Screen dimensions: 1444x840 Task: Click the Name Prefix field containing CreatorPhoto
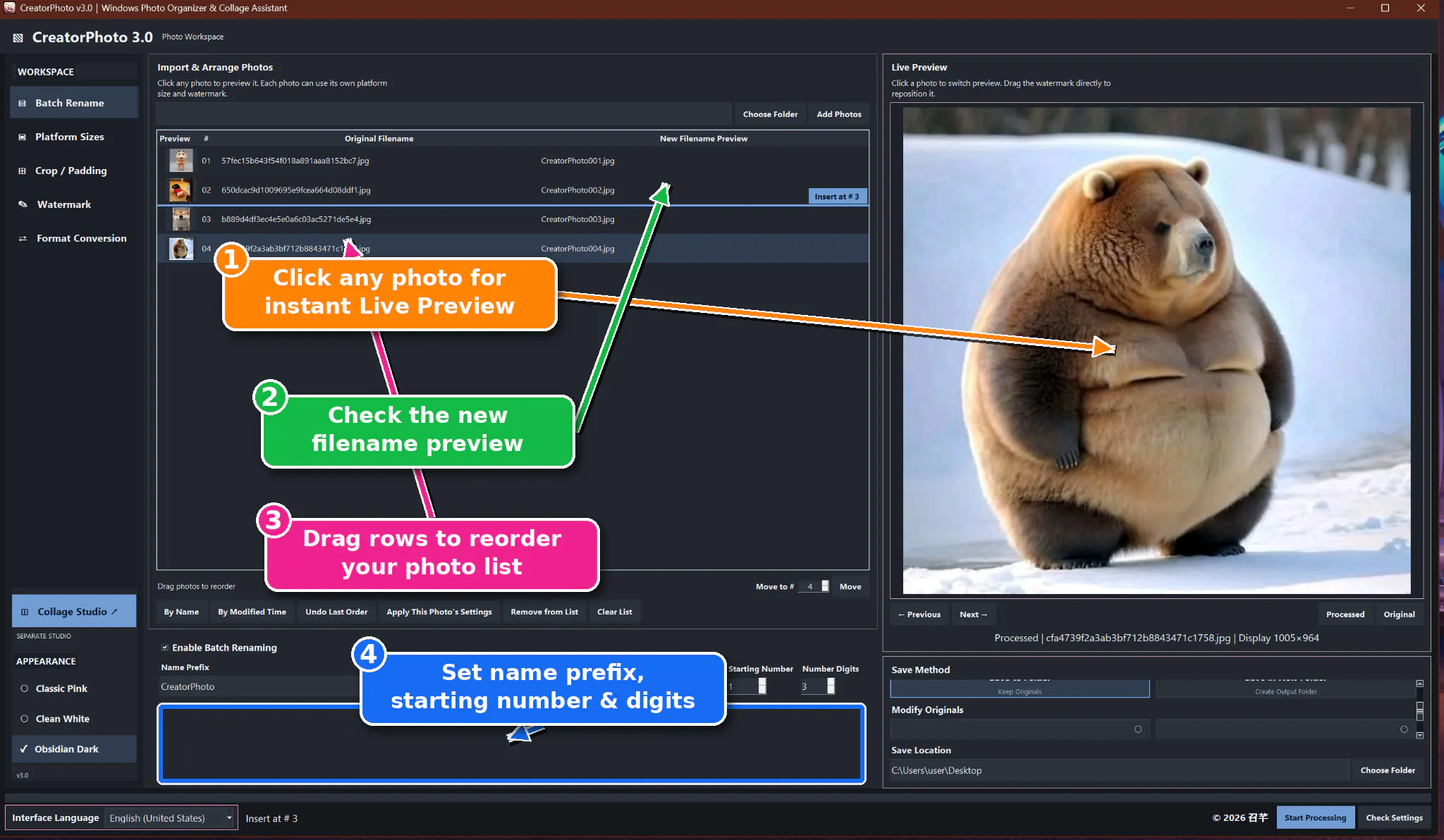[259, 686]
